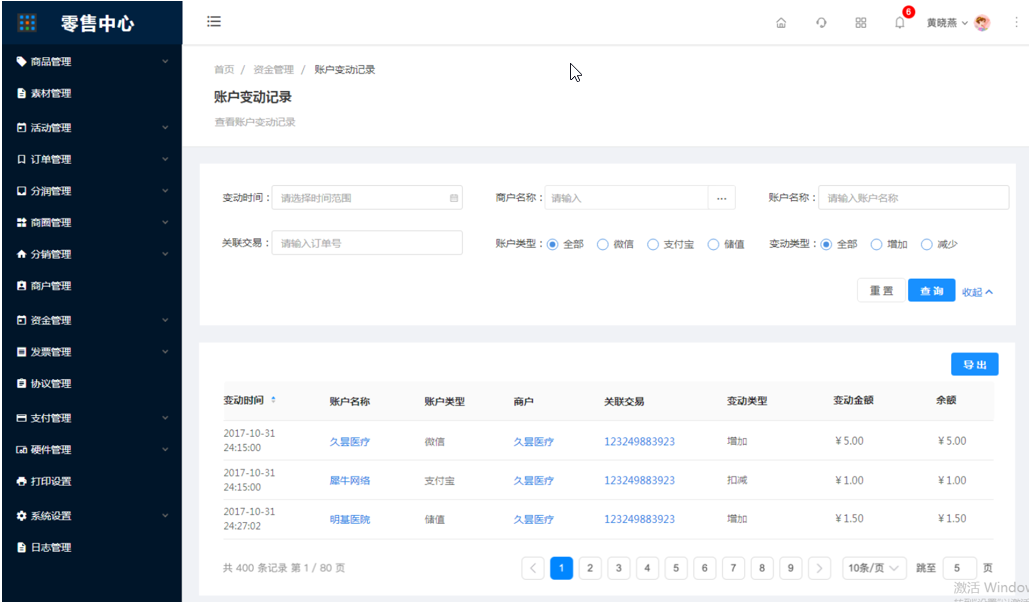Select 账户类型 全部 radio button
Image resolution: width=1029 pixels, height=604 pixels.
[553, 244]
